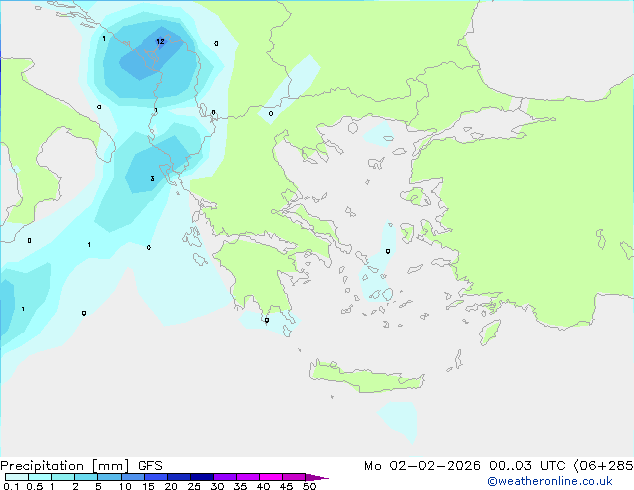Click the 0.1–0.5 mm legend swatch
The height and width of the screenshot is (490, 634).
click(17, 477)
